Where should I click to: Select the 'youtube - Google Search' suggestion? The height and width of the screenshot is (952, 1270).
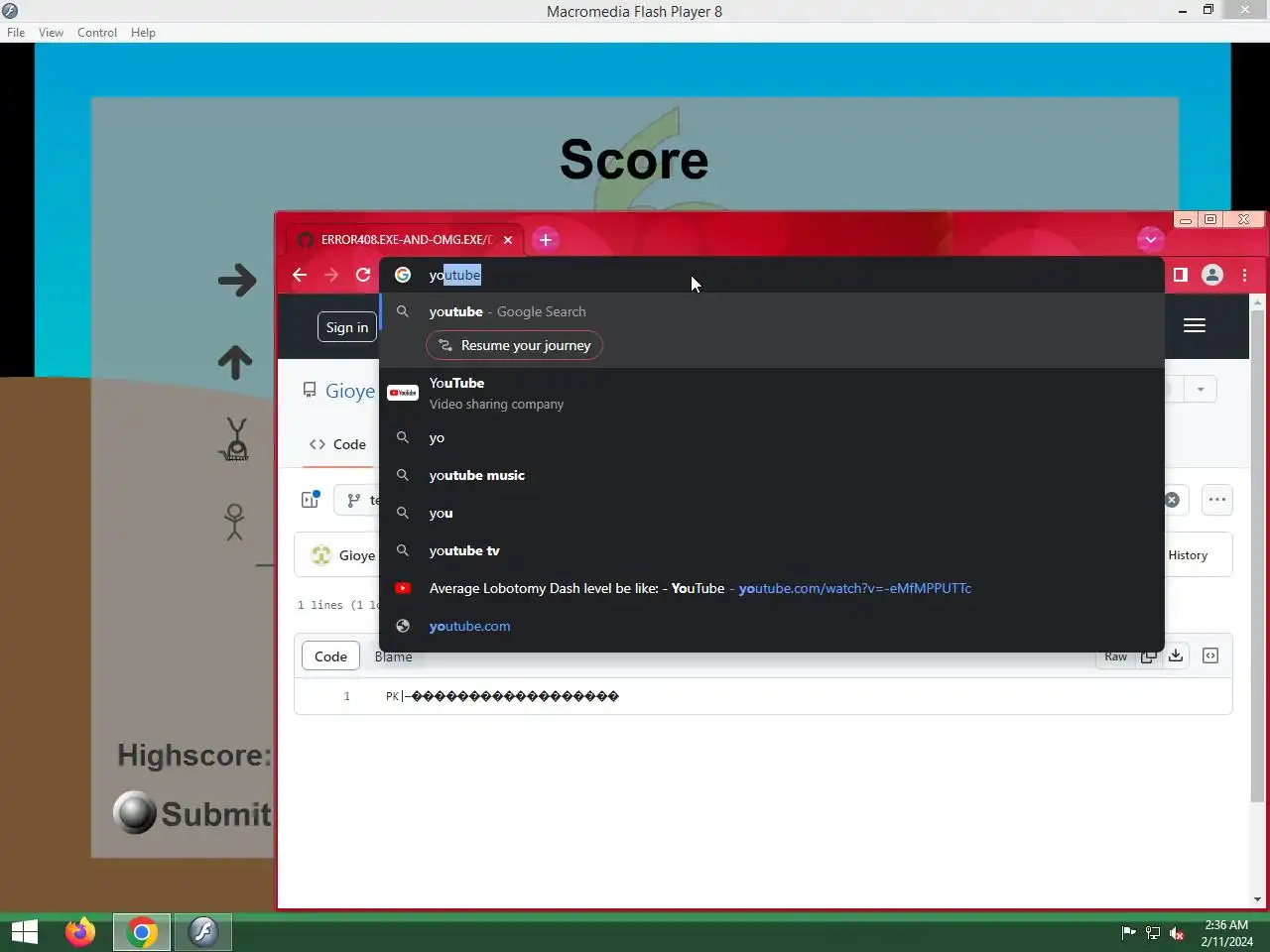tap(772, 311)
